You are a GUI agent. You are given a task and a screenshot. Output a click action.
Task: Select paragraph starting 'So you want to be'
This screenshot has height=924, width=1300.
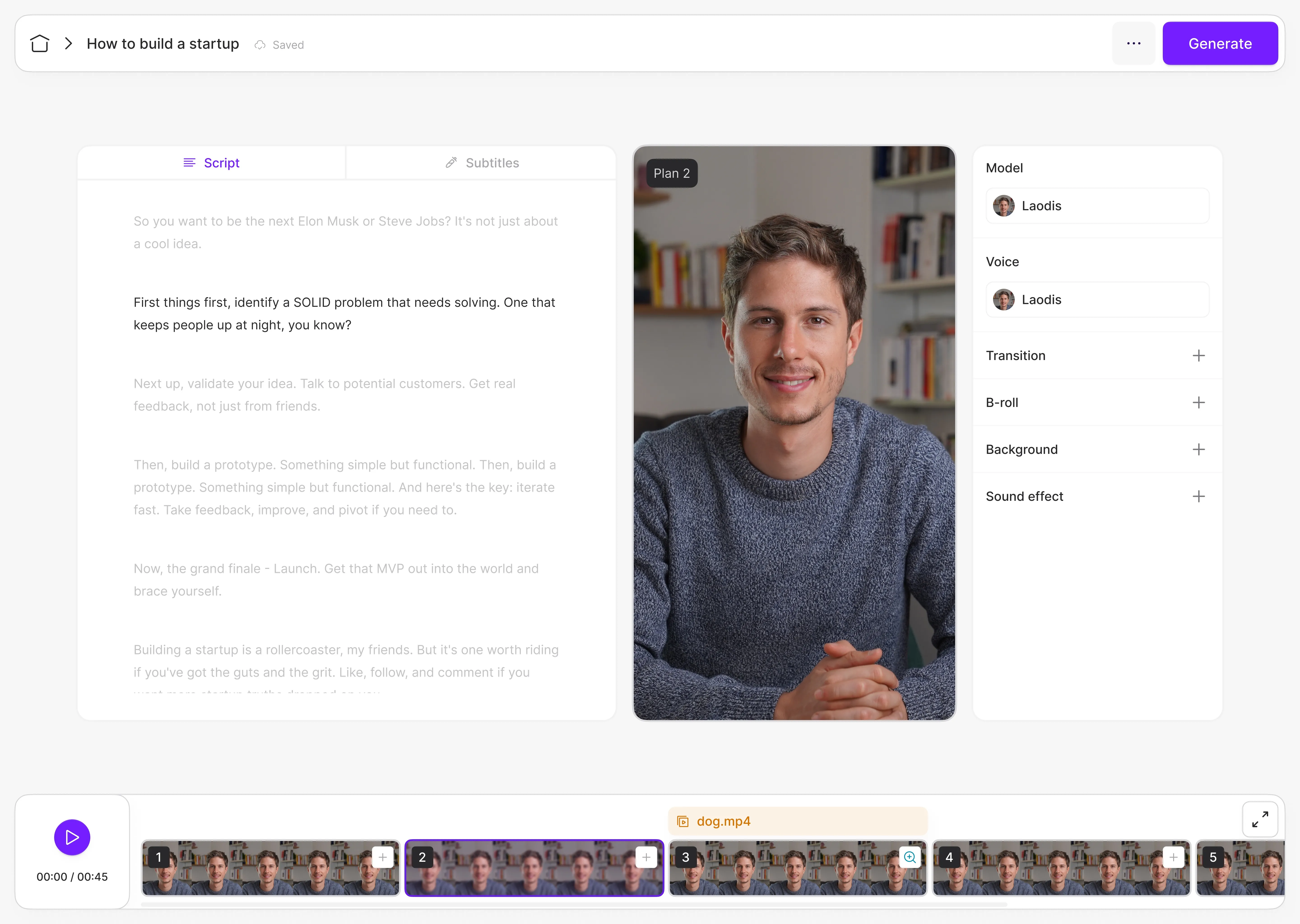(x=346, y=233)
